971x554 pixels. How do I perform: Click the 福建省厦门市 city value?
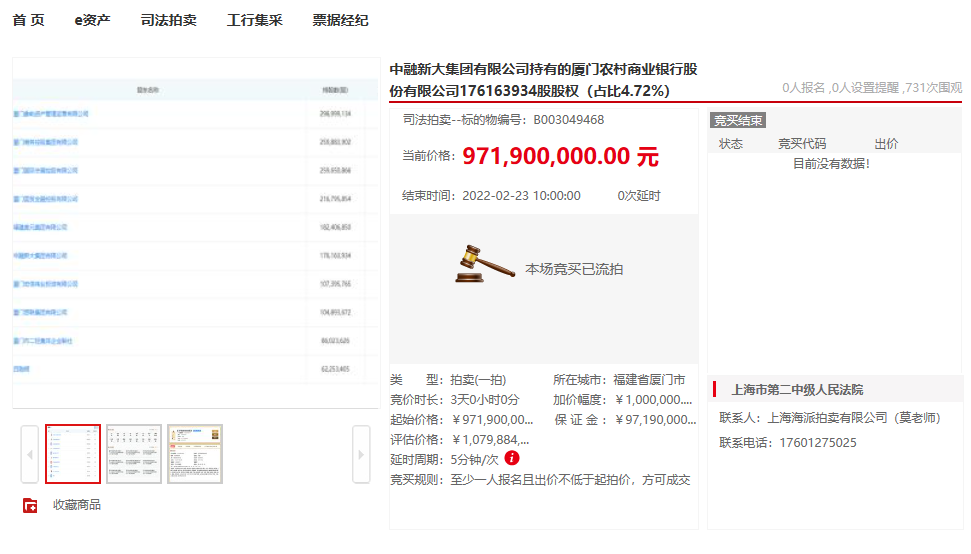649,379
